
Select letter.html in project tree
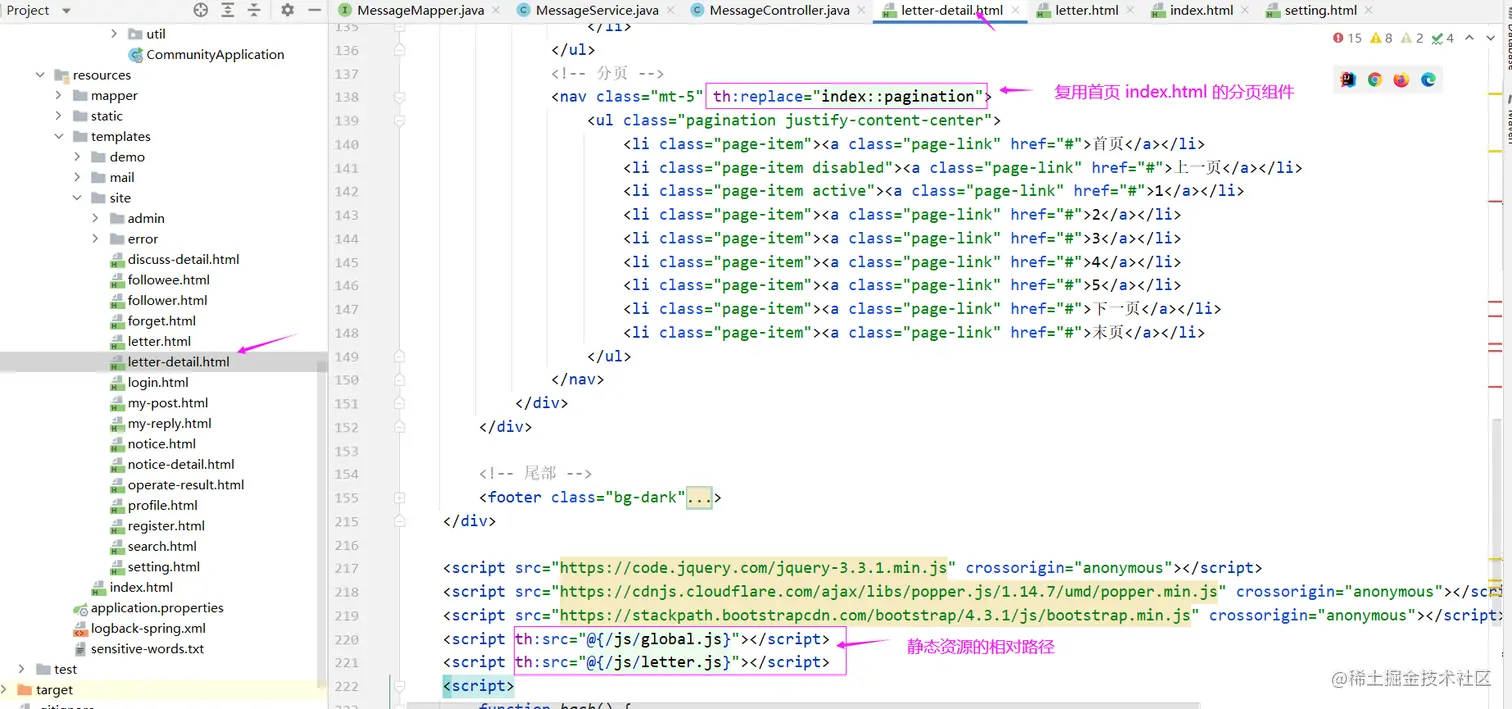159,342
